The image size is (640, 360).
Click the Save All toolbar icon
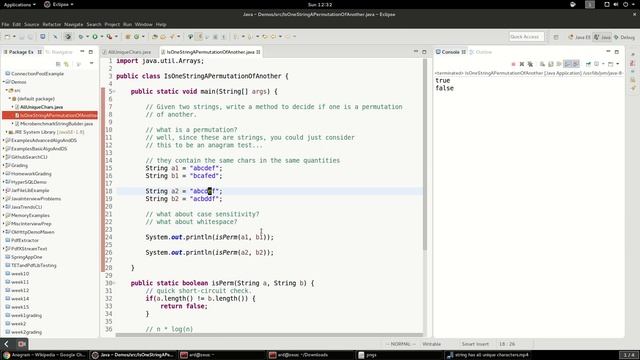pos(30,37)
